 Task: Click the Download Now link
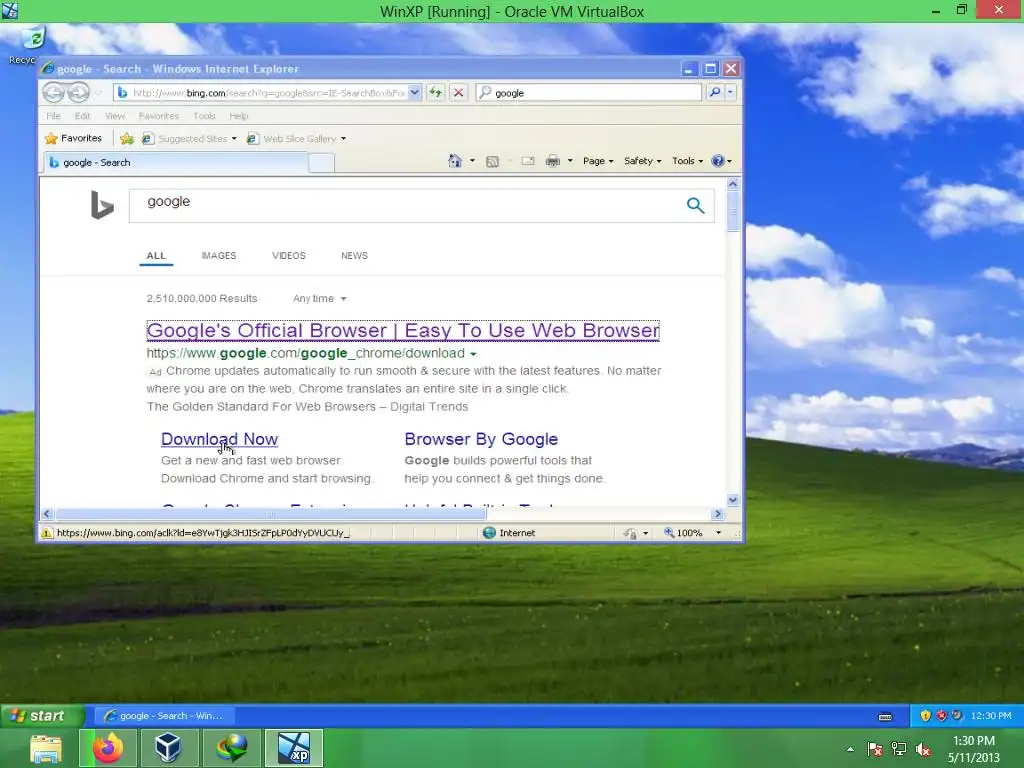tap(219, 439)
